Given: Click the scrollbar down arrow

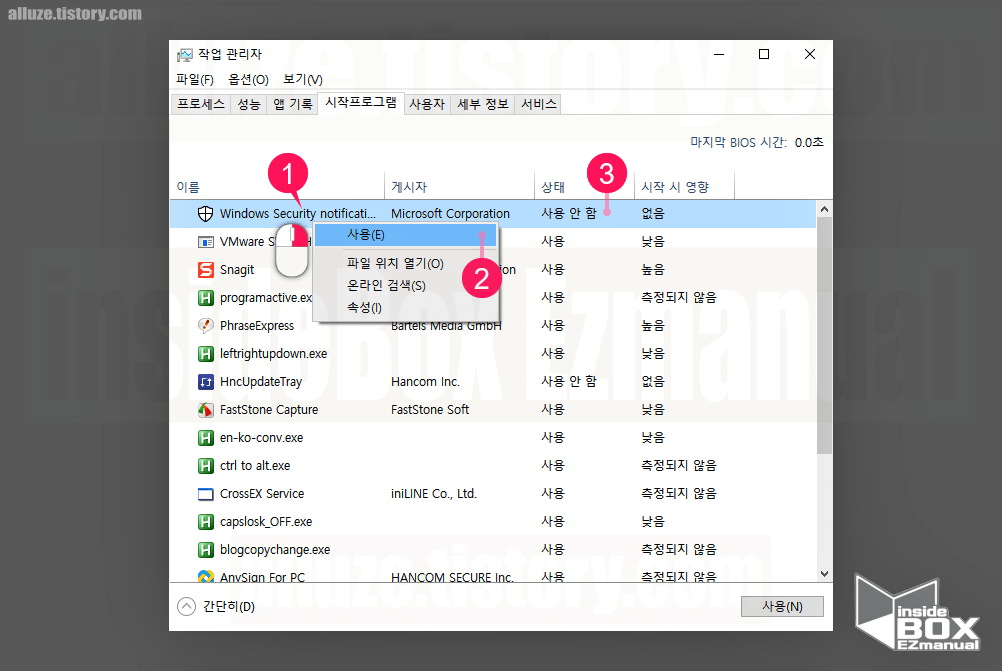Looking at the screenshot, I should coord(824,574).
